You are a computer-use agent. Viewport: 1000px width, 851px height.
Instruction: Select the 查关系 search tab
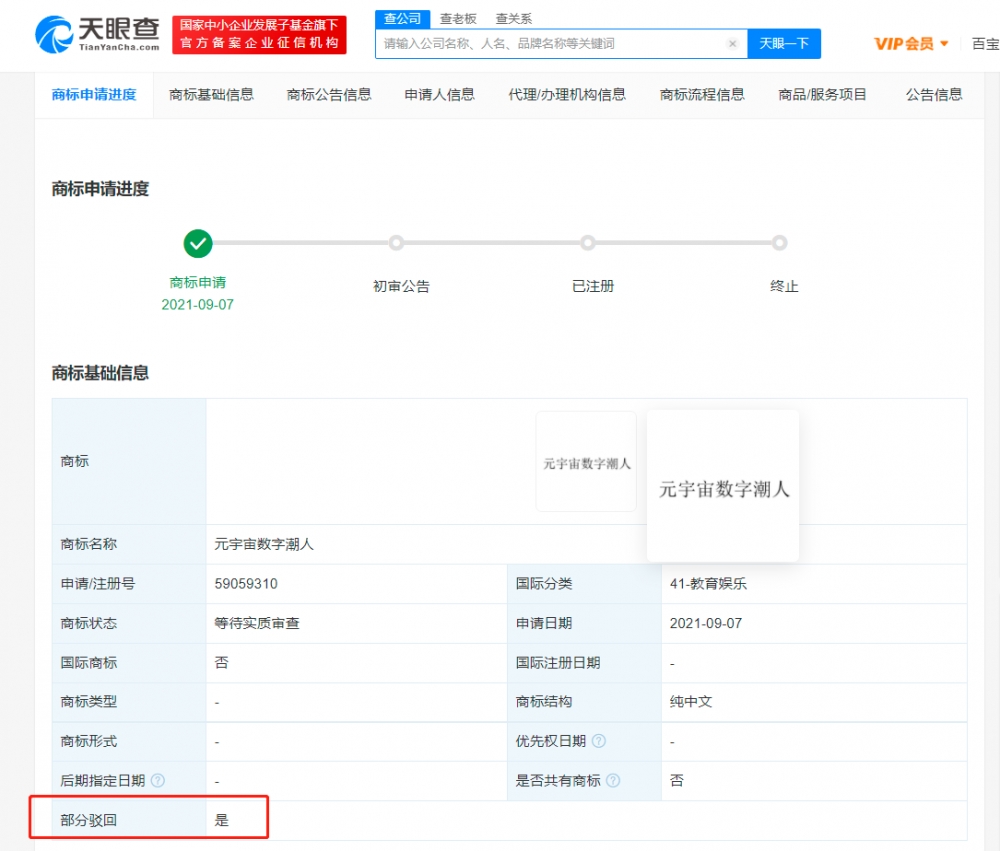[513, 18]
